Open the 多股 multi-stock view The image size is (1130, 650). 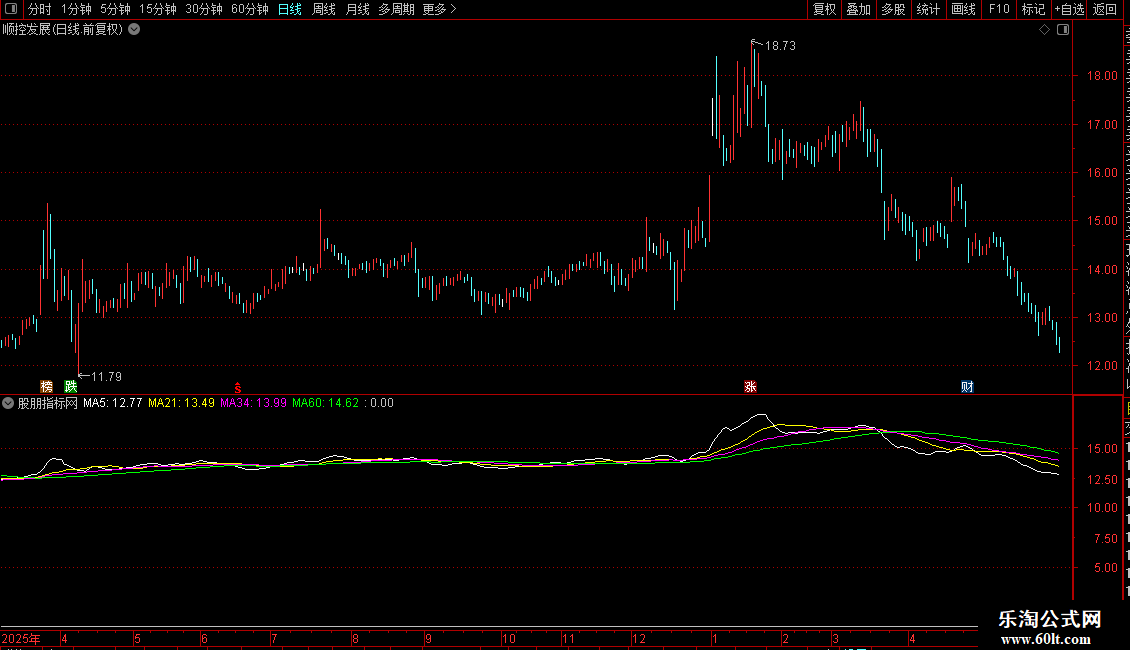[x=894, y=9]
